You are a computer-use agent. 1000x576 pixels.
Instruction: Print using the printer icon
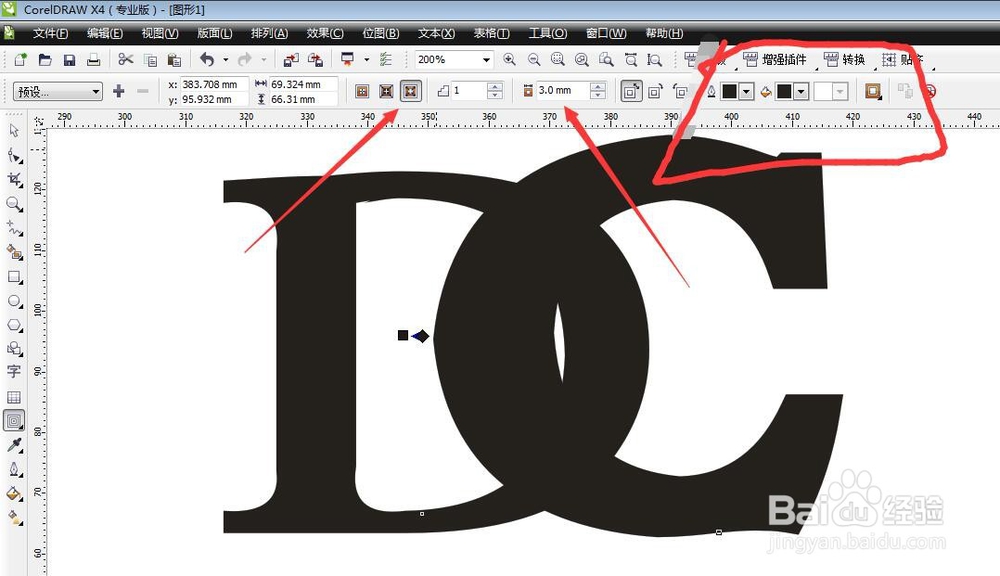[x=94, y=60]
